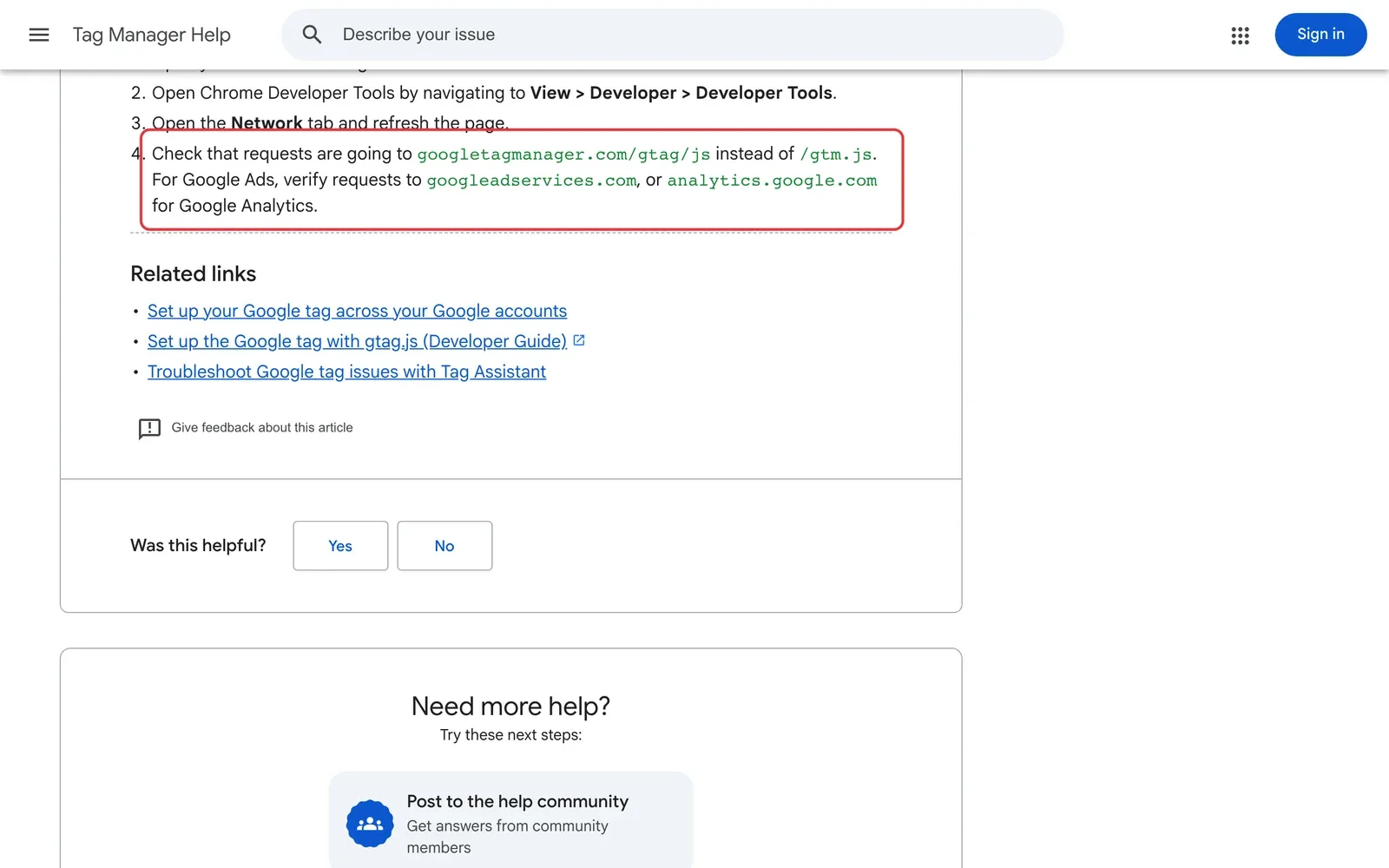Answer No to Was this helpful
The width and height of the screenshot is (1389, 868).
point(444,546)
